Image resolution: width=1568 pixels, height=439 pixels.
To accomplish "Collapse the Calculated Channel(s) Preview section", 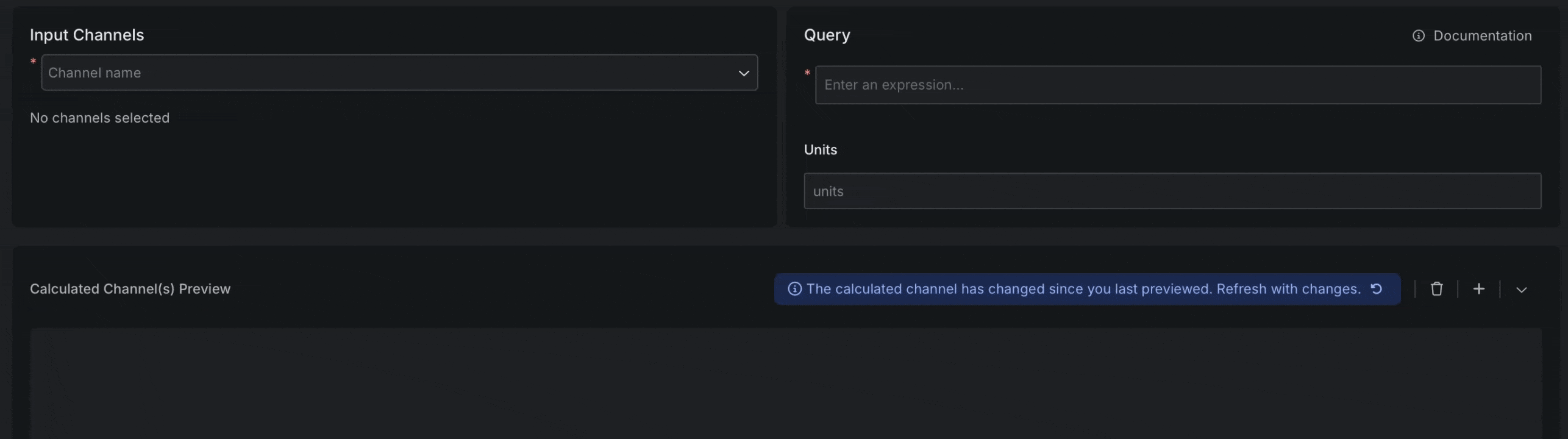I will click(1522, 290).
